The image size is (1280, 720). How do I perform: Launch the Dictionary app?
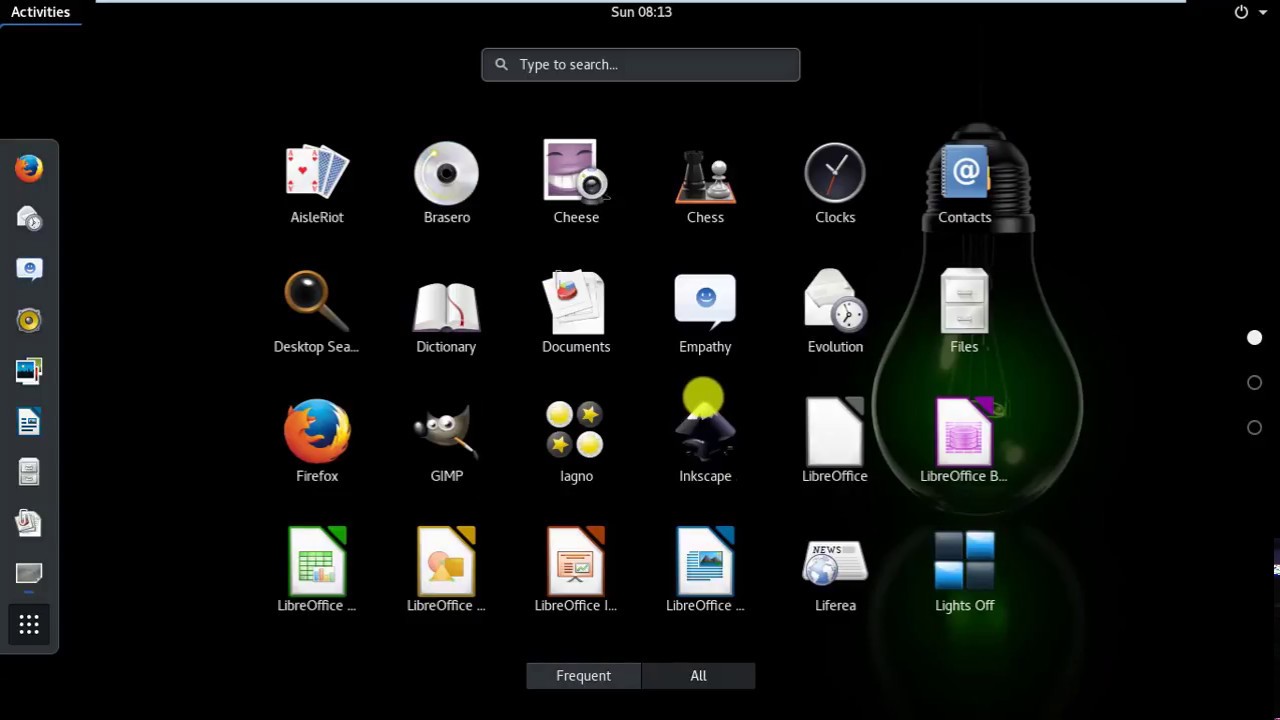tap(446, 312)
